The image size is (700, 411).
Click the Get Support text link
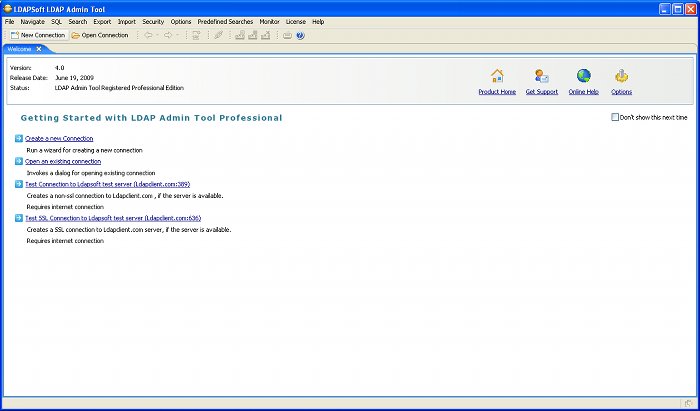coord(541,92)
